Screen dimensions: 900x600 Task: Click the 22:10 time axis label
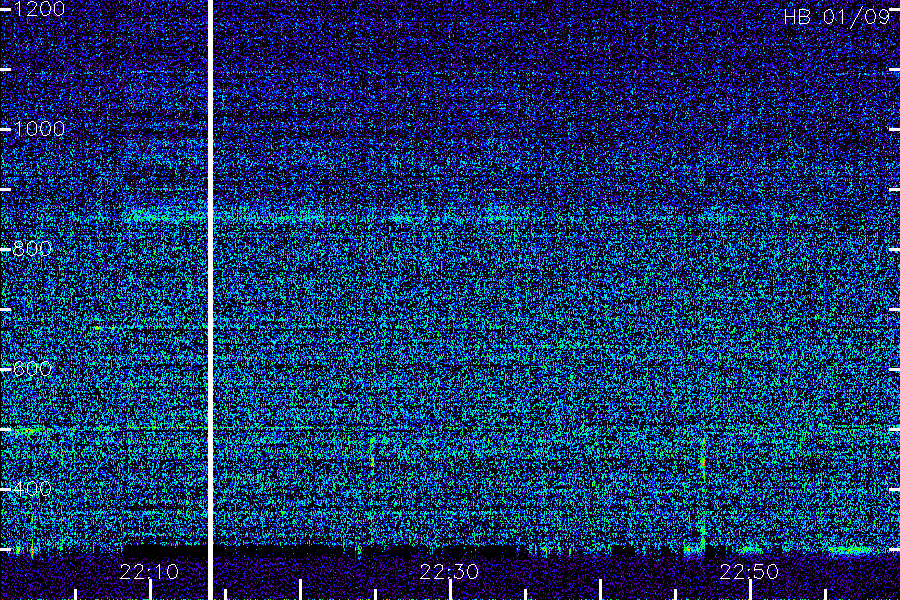pos(149,572)
